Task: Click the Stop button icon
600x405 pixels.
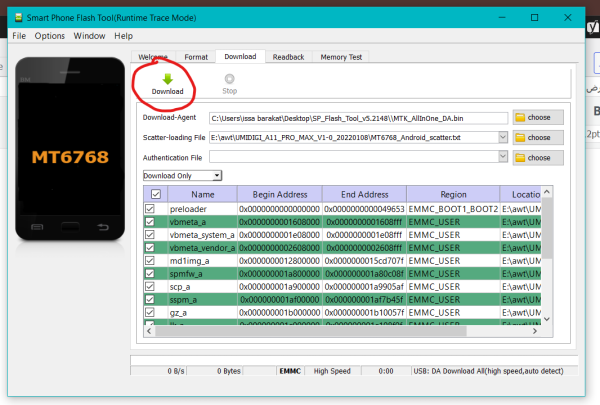Action: coord(229,79)
